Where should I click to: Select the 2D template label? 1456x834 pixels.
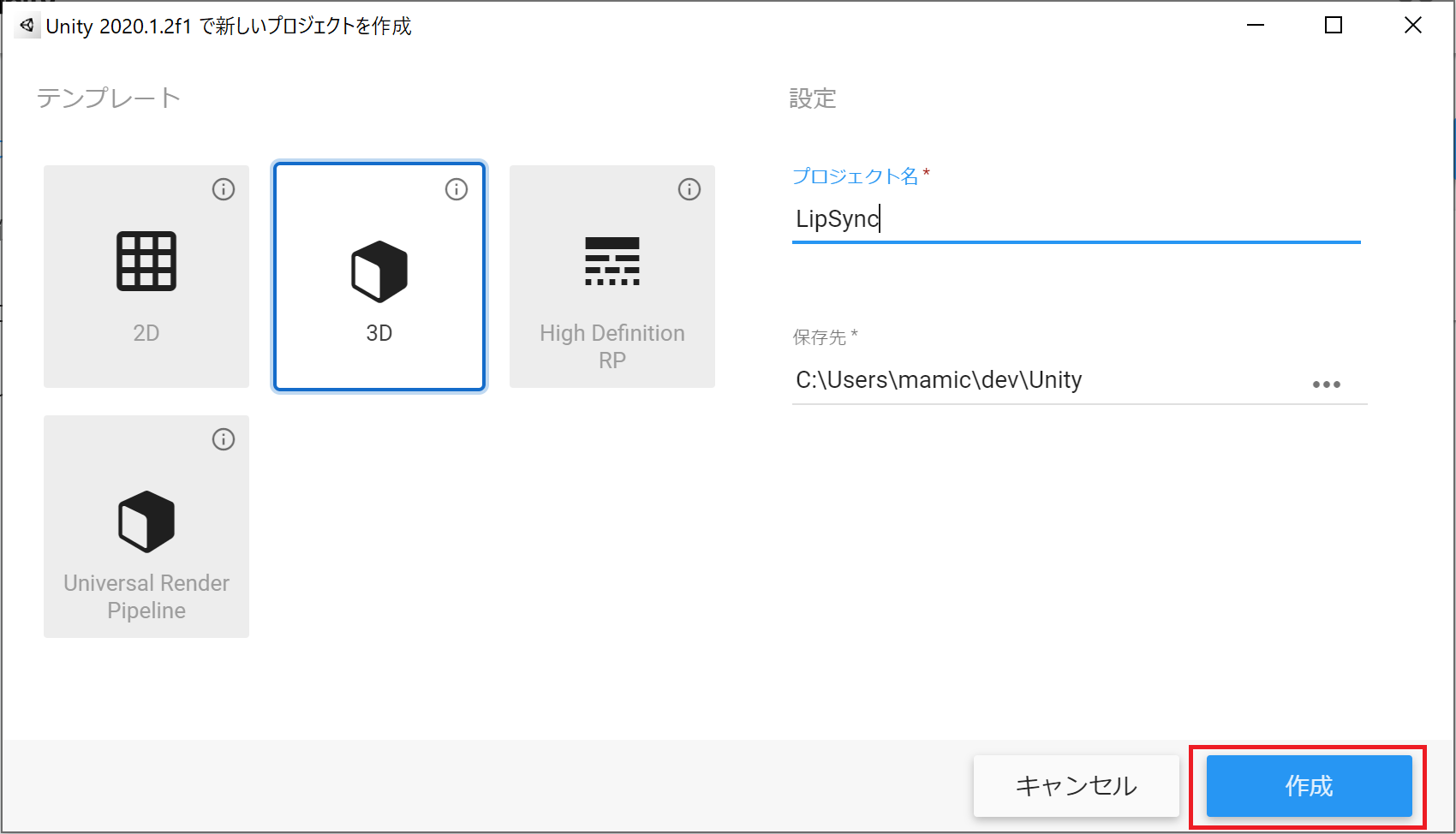(x=146, y=333)
